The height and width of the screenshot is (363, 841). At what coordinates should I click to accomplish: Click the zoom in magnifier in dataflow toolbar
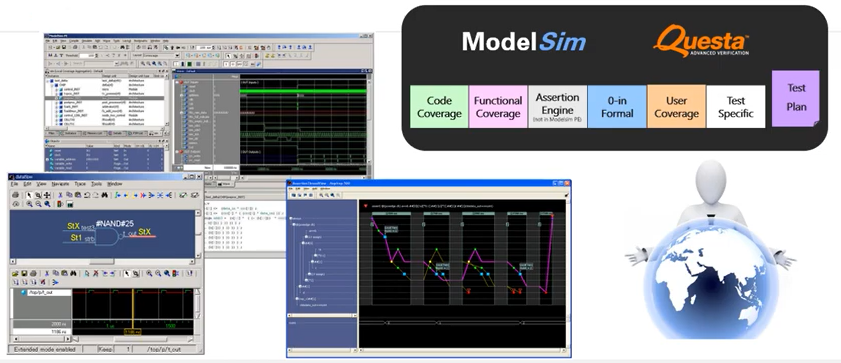coord(29,204)
